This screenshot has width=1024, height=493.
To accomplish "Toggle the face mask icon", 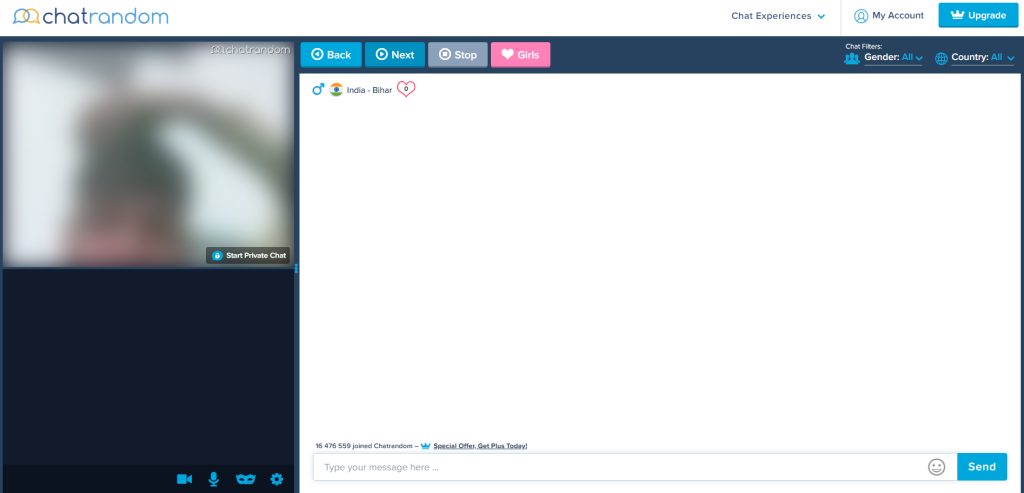I will point(245,479).
